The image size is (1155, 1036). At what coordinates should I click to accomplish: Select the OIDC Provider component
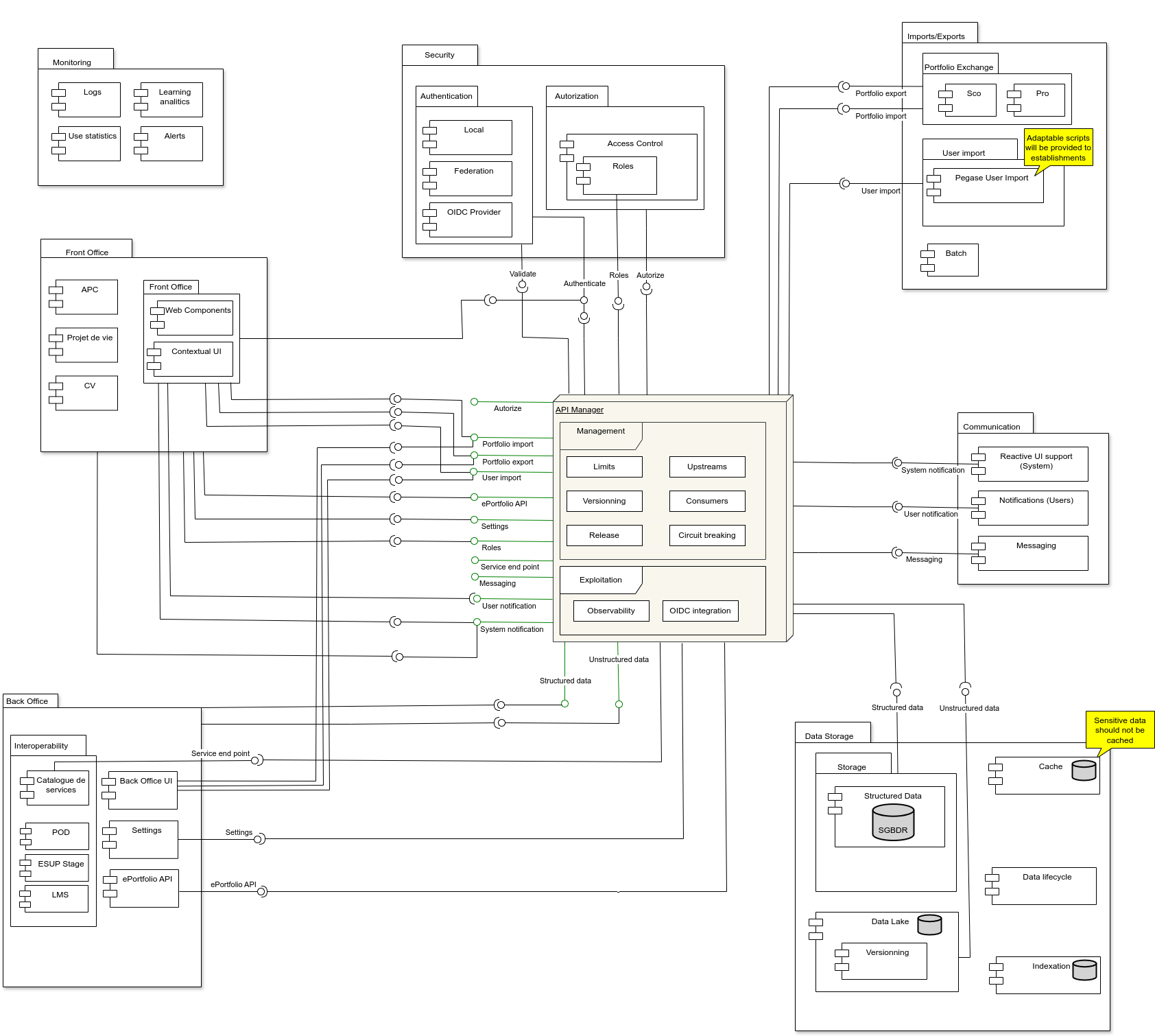(467, 220)
